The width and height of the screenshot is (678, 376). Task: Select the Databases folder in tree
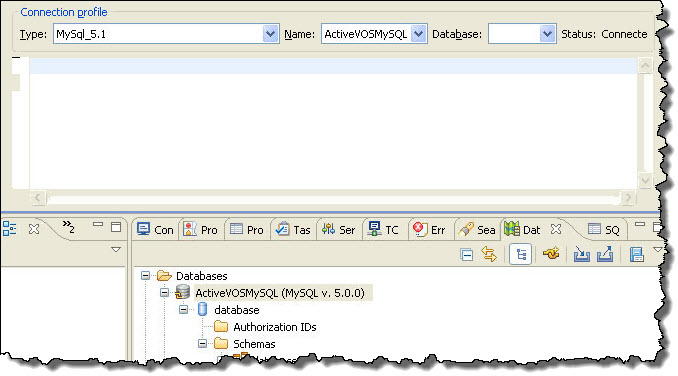[x=192, y=276]
